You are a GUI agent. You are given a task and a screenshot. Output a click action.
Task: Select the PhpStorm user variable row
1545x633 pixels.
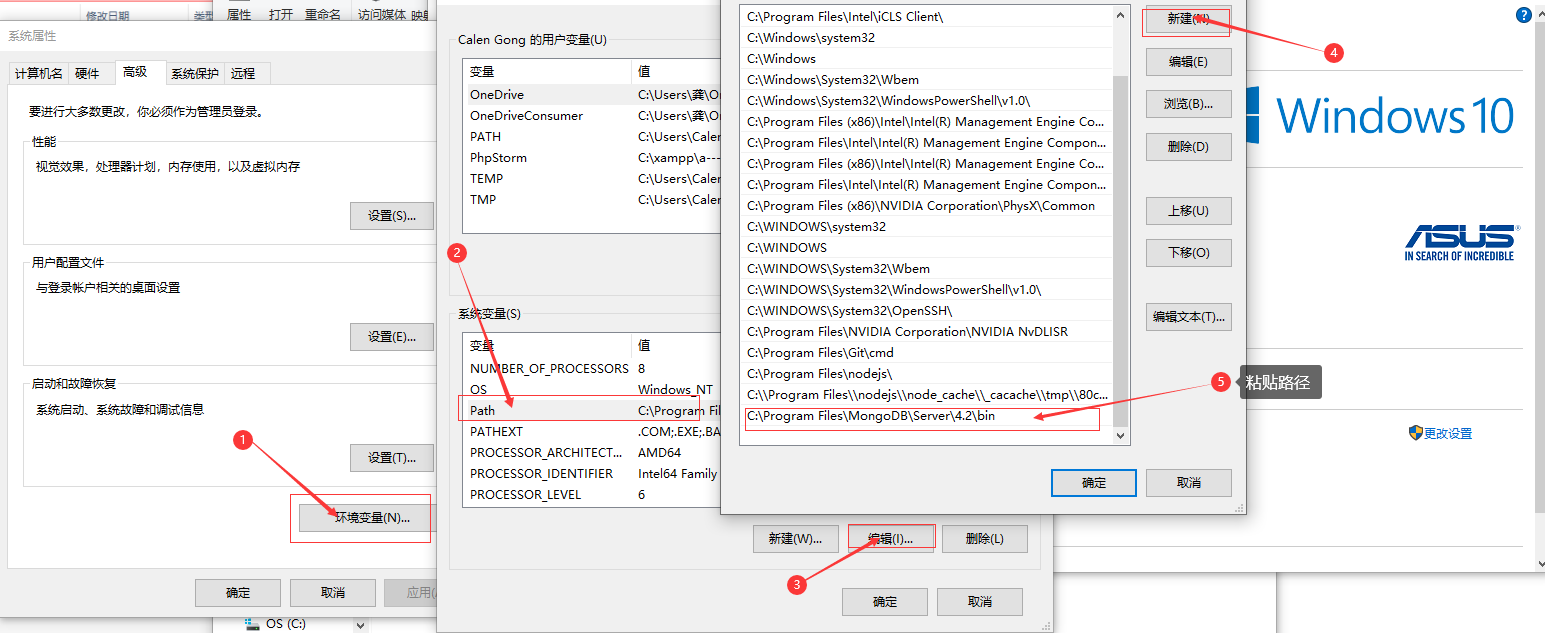pyautogui.click(x=592, y=158)
